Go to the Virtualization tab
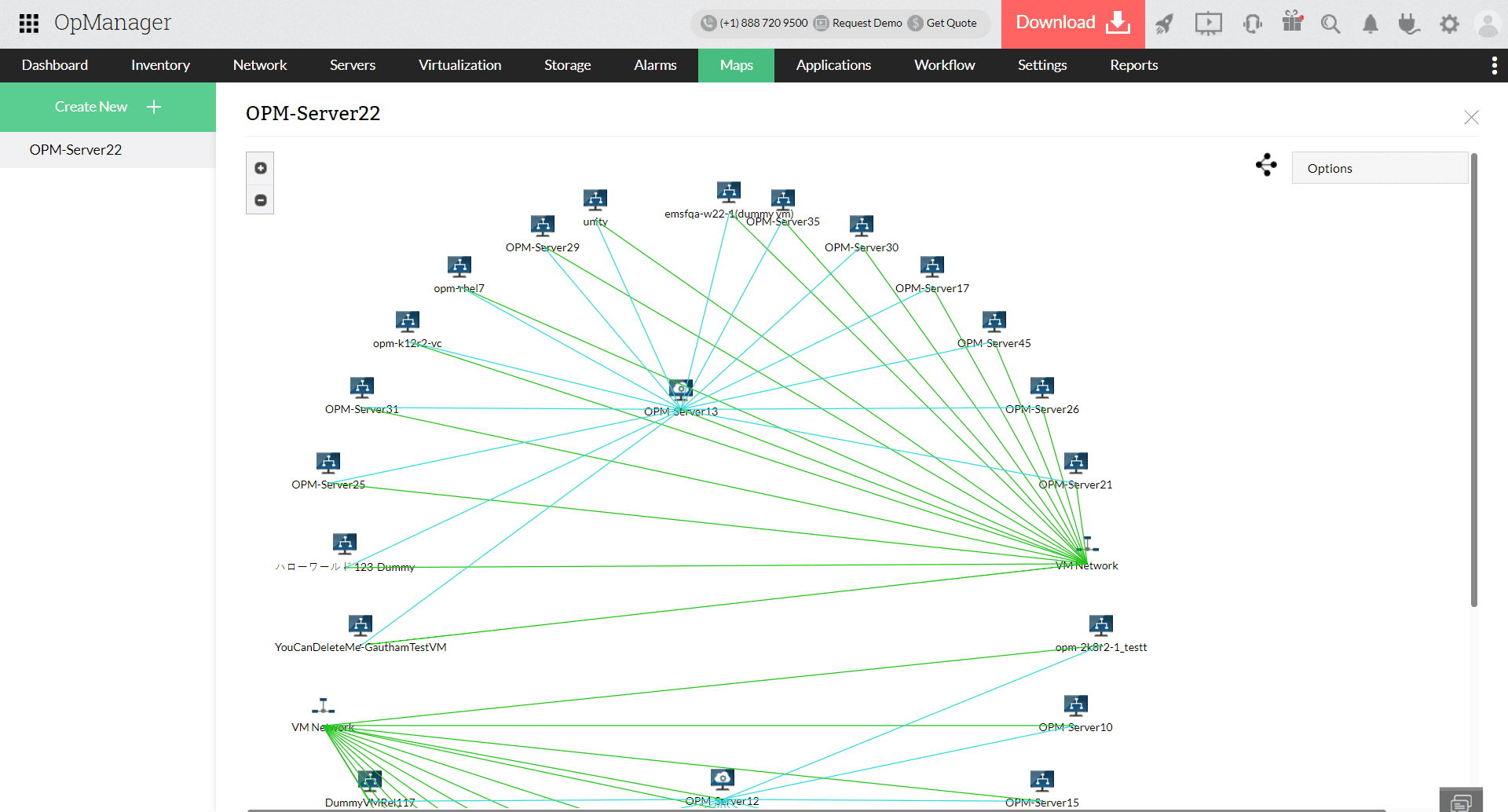Image resolution: width=1508 pixels, height=812 pixels. tap(459, 65)
